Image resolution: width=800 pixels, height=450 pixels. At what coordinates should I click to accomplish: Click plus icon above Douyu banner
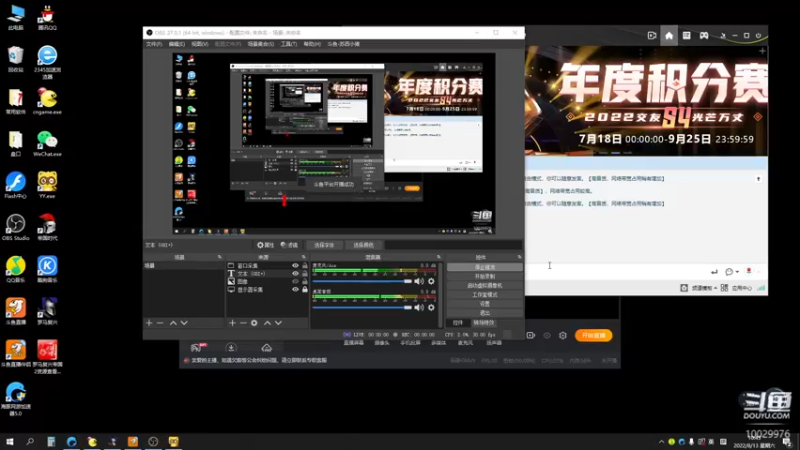pos(762,51)
